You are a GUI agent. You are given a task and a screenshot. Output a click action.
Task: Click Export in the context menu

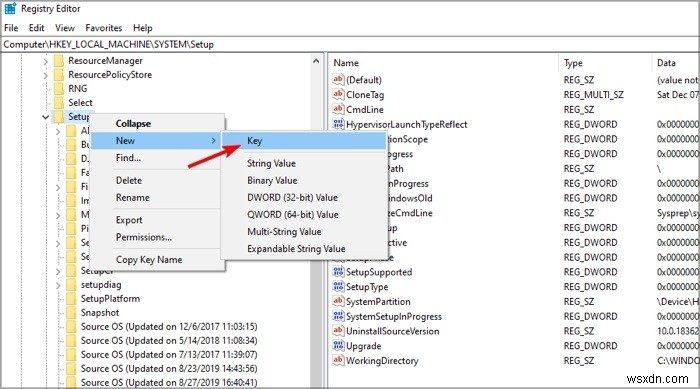(129, 220)
